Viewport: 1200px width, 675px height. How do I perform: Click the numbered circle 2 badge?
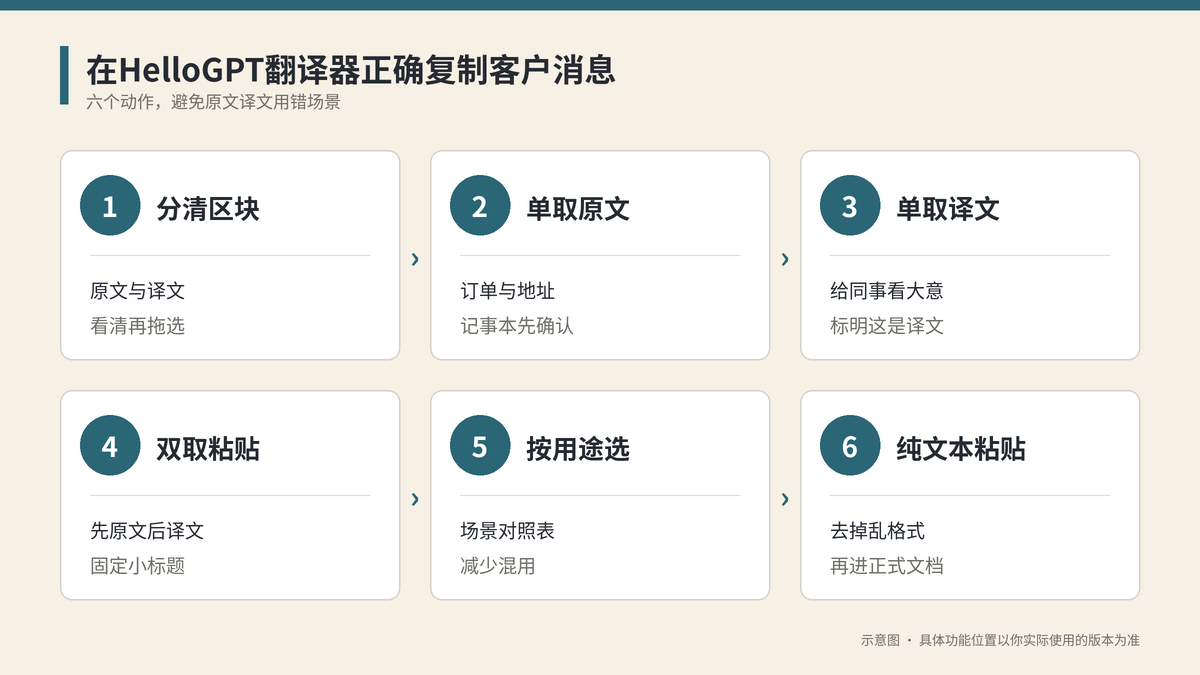[480, 206]
